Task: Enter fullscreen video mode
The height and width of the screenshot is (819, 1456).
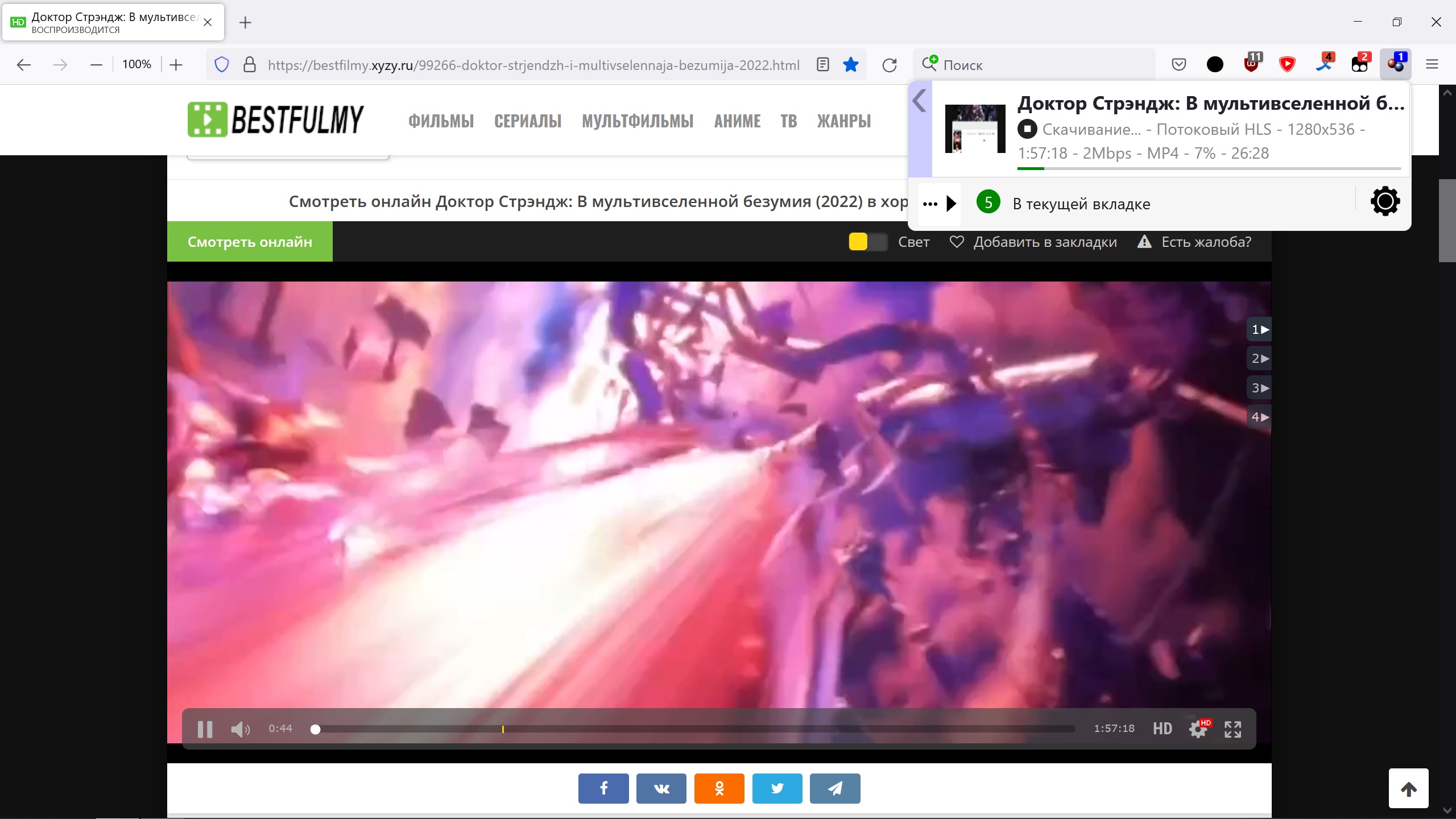Action: pyautogui.click(x=1232, y=729)
